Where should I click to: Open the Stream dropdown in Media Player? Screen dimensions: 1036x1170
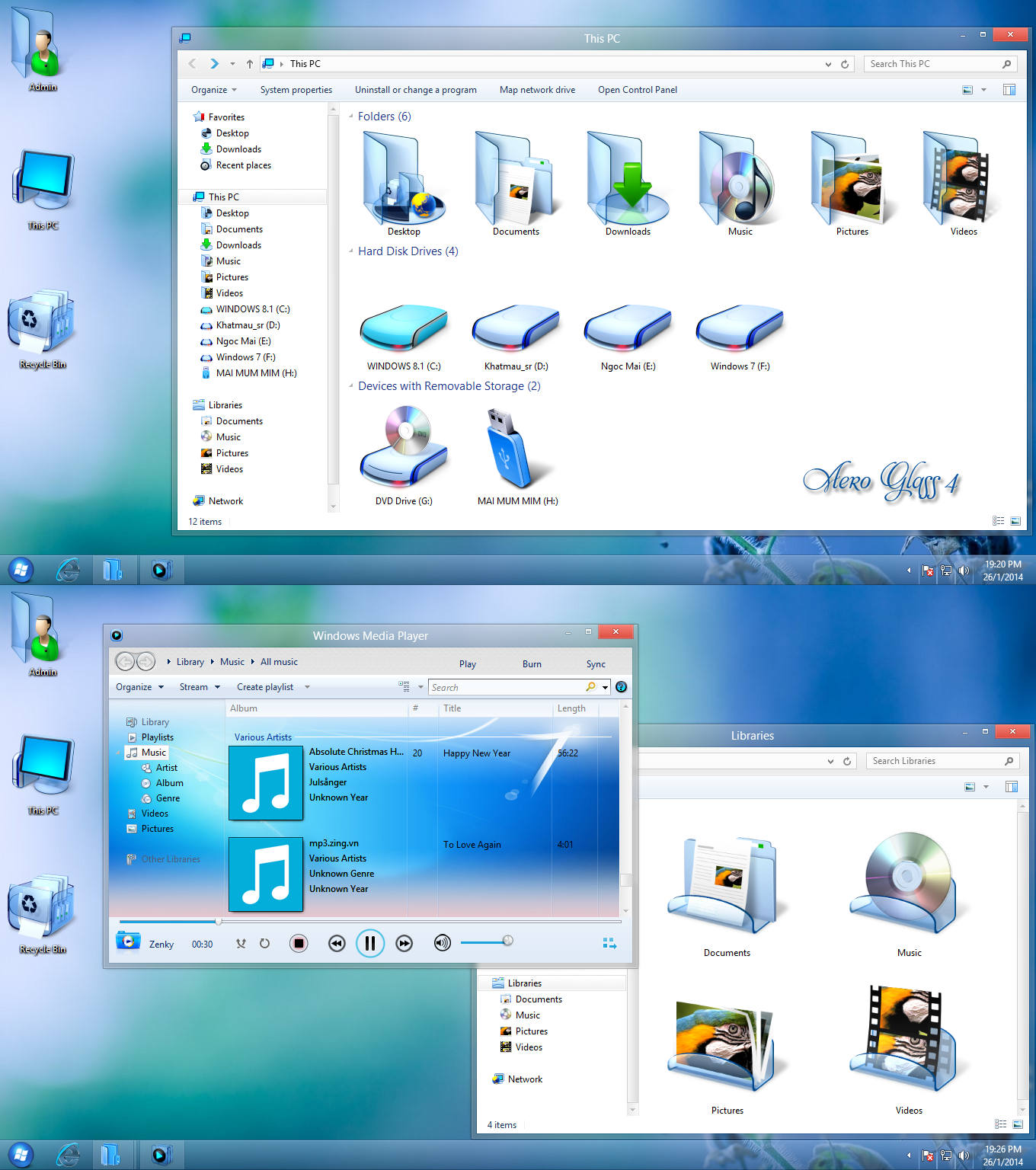click(200, 687)
